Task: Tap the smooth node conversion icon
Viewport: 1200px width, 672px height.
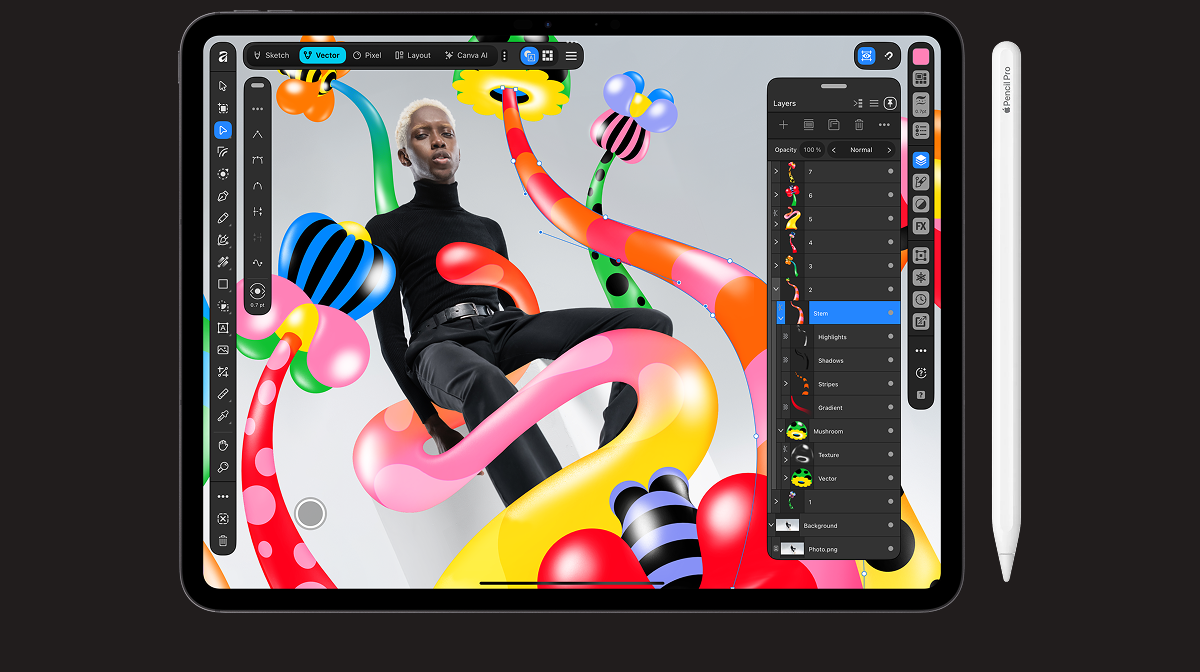Action: (x=258, y=186)
